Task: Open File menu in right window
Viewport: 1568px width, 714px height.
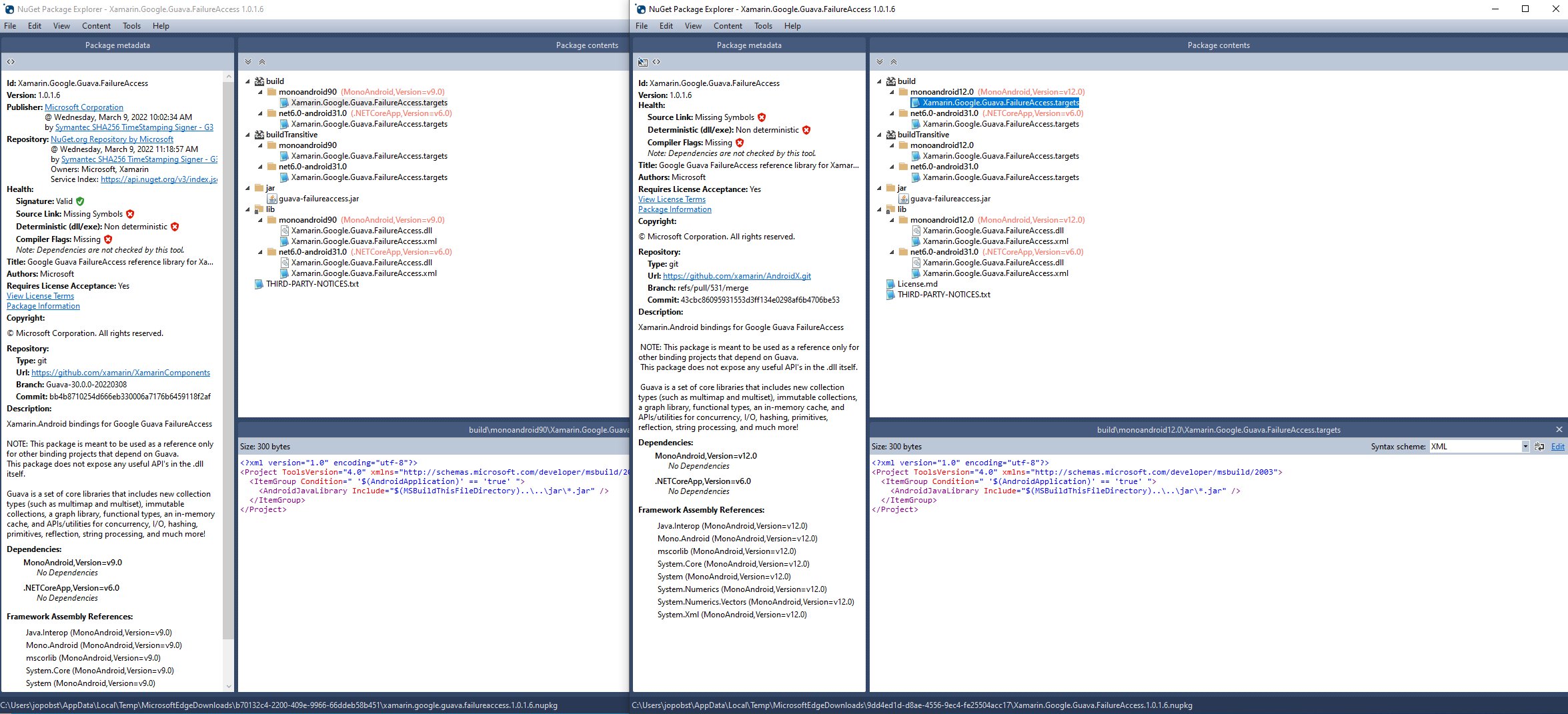Action: click(x=642, y=26)
